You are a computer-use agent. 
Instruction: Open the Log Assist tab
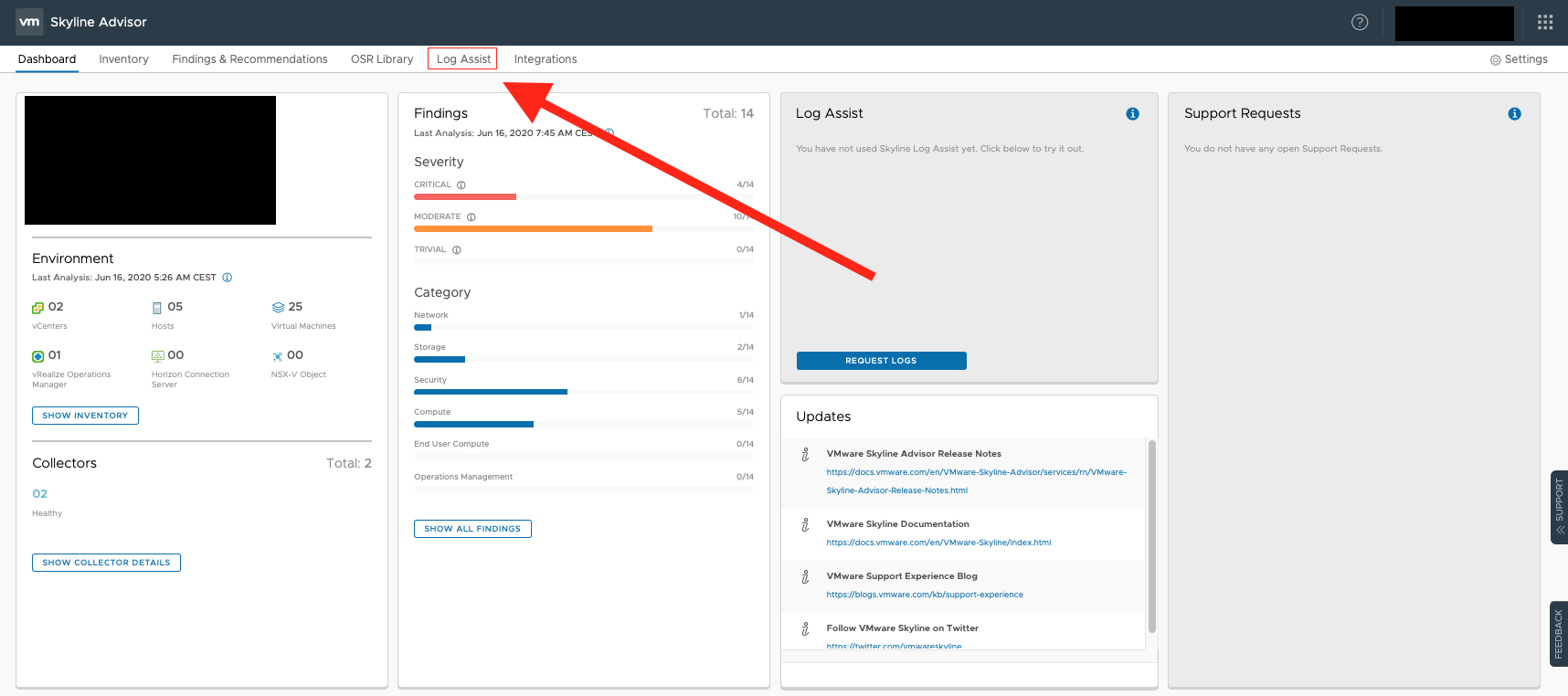(463, 59)
